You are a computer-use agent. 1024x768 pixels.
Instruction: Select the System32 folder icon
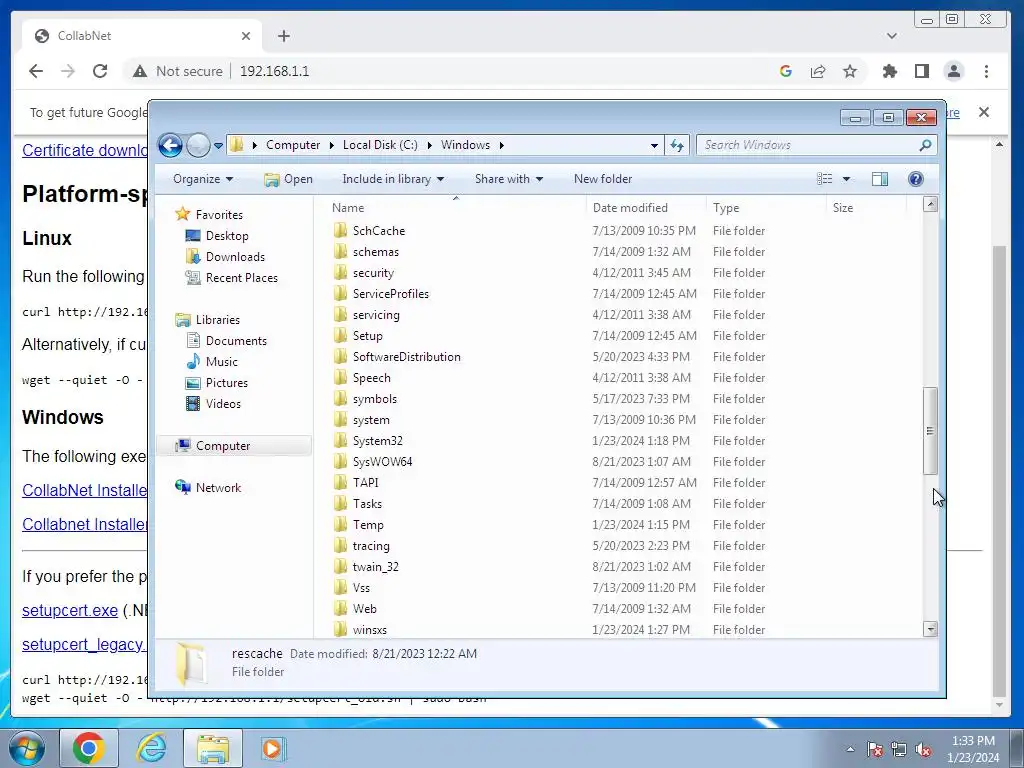(340, 441)
